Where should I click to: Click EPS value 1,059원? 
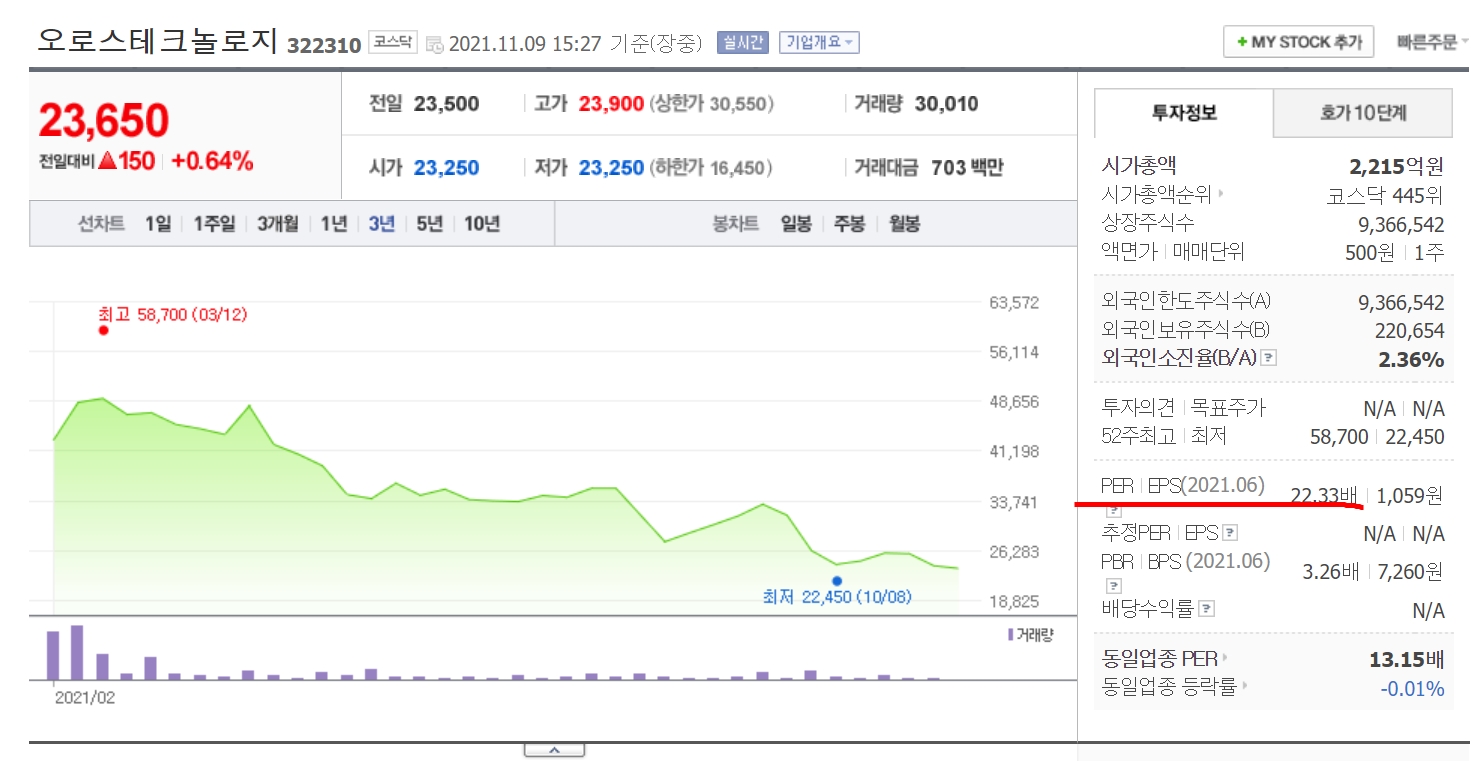tap(1410, 495)
